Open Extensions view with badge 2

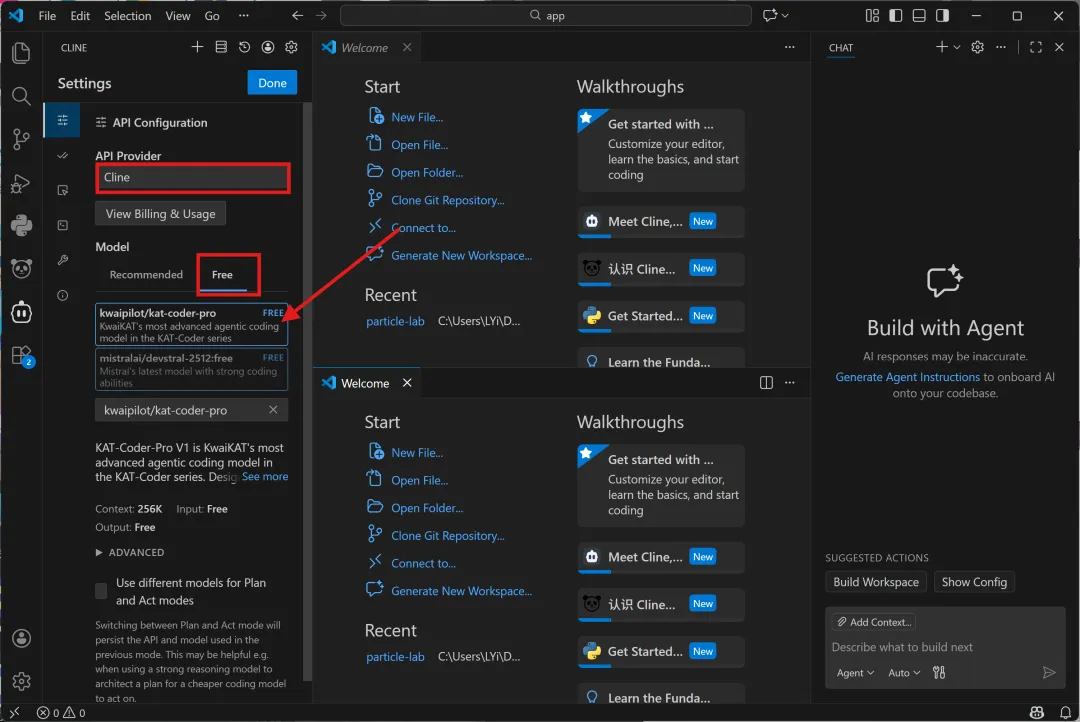tap(21, 355)
